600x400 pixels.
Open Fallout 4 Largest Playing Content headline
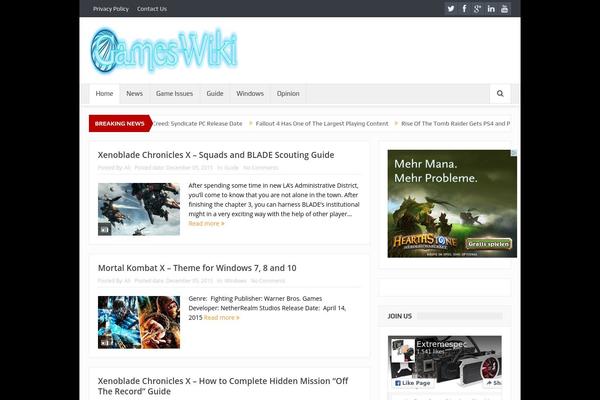click(322, 124)
